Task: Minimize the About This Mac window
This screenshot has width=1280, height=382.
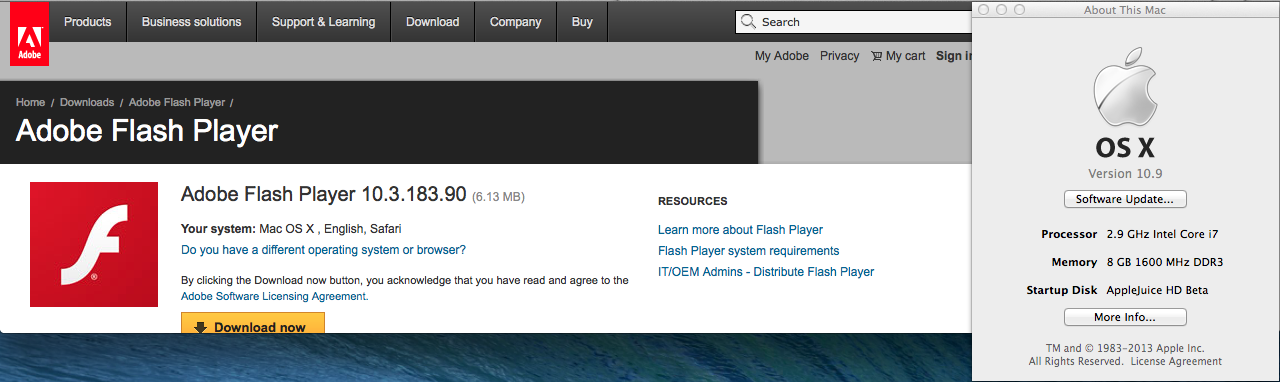Action: (x=1001, y=9)
